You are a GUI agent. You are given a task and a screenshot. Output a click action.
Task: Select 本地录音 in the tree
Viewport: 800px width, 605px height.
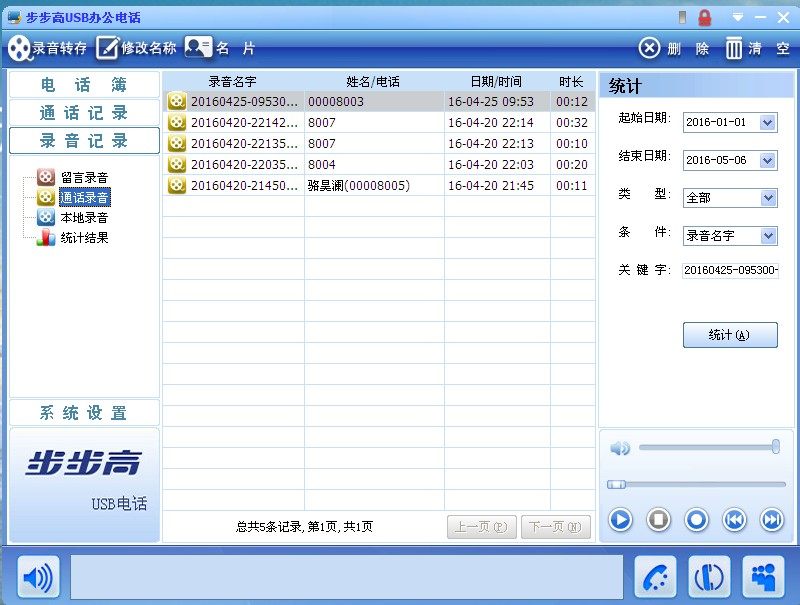(x=84, y=217)
